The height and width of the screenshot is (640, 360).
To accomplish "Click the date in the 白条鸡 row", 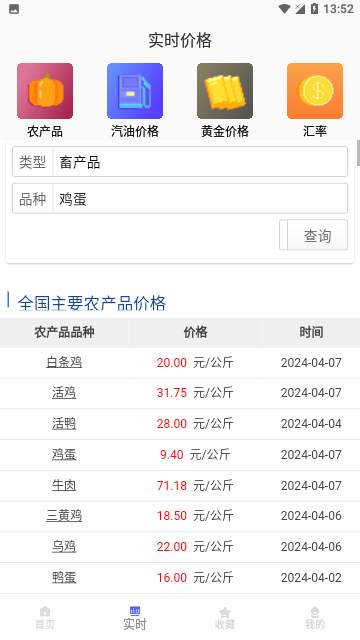I will 311,362.
